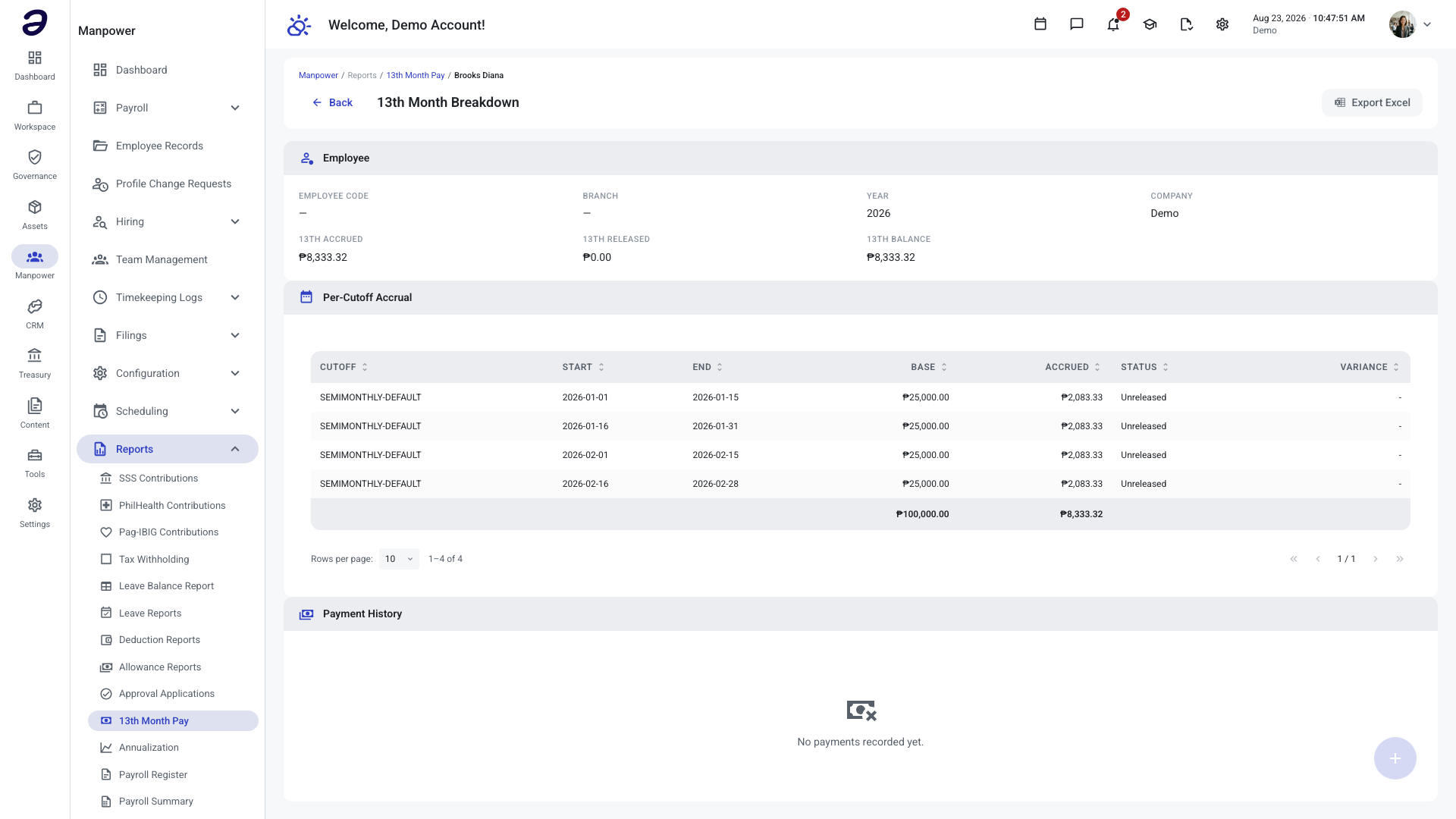Click the graduation cap learning icon
1456x819 pixels.
(1150, 24)
